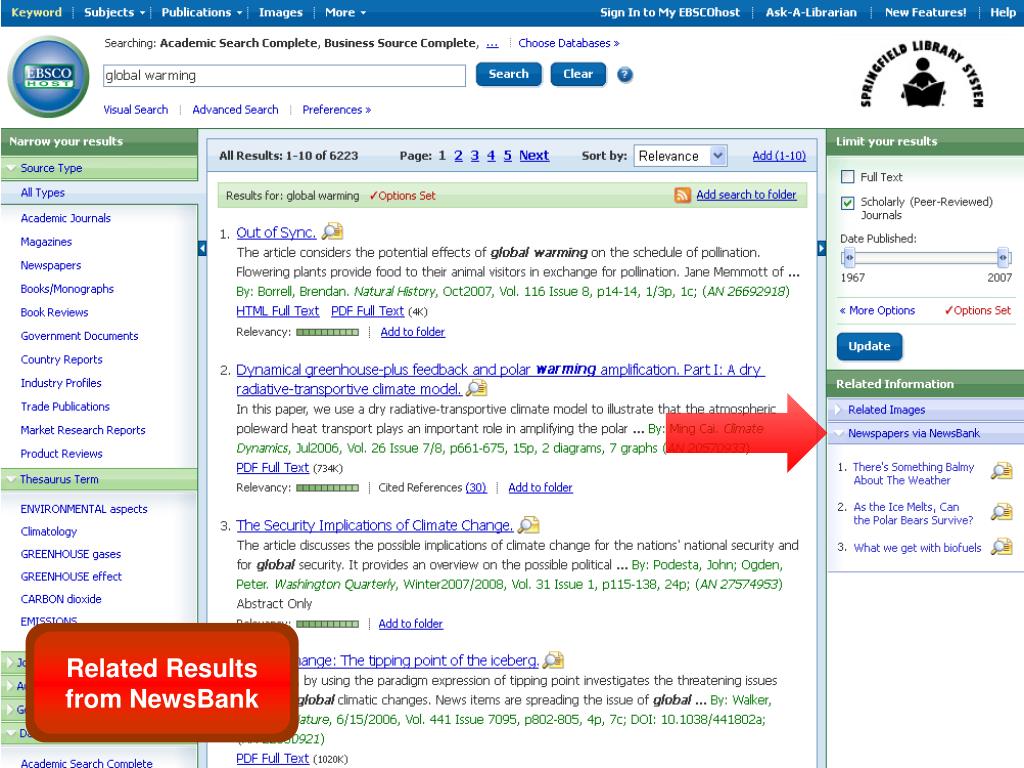Open Visual Search link
Screen dimensions: 1024x768
[x=135, y=110]
